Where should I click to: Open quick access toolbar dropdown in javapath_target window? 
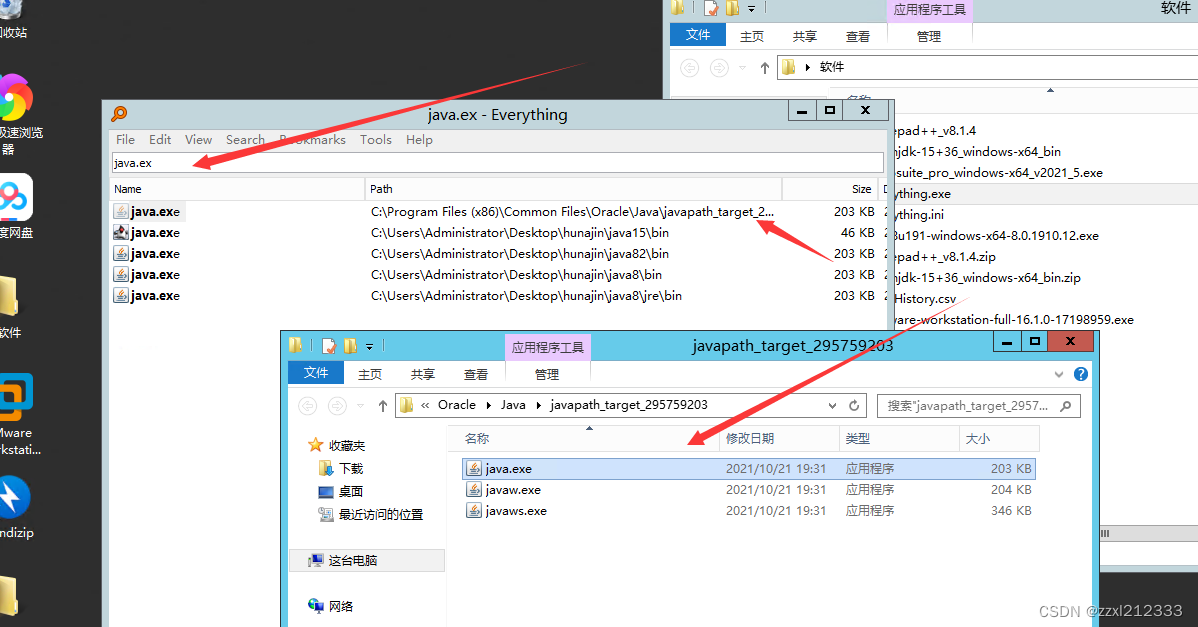click(x=369, y=347)
